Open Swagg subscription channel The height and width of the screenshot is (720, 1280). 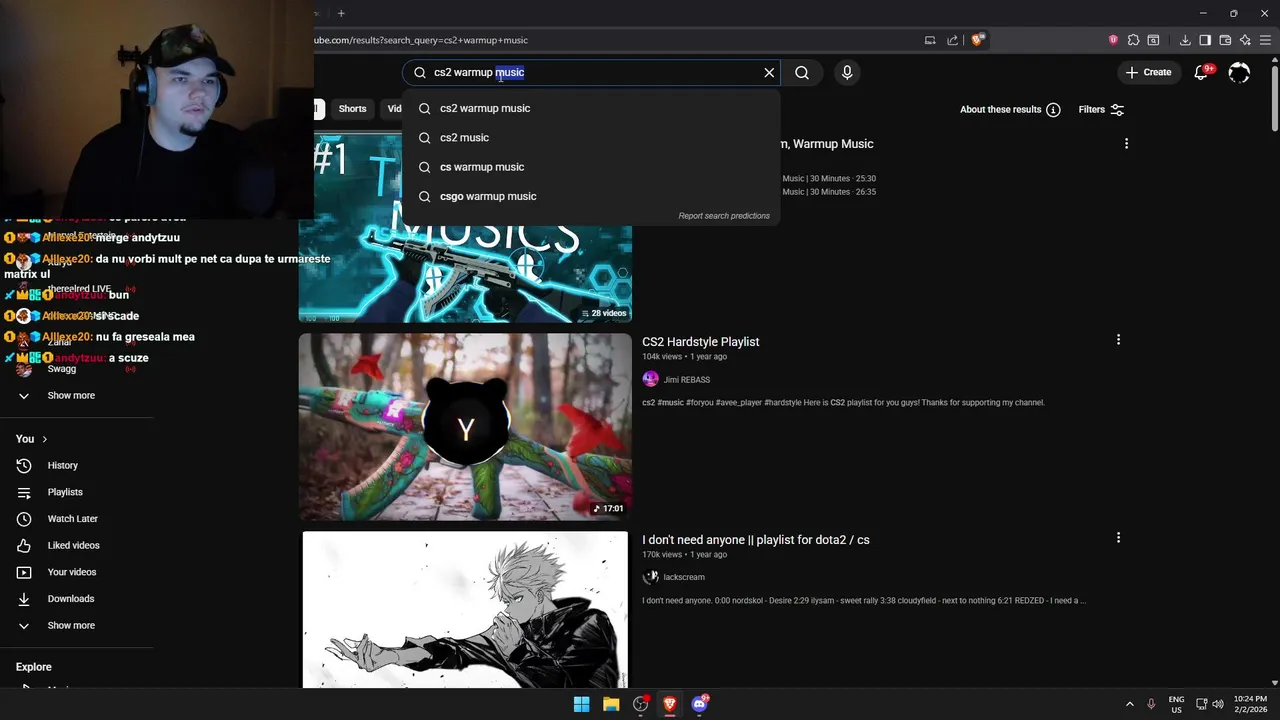coord(62,369)
